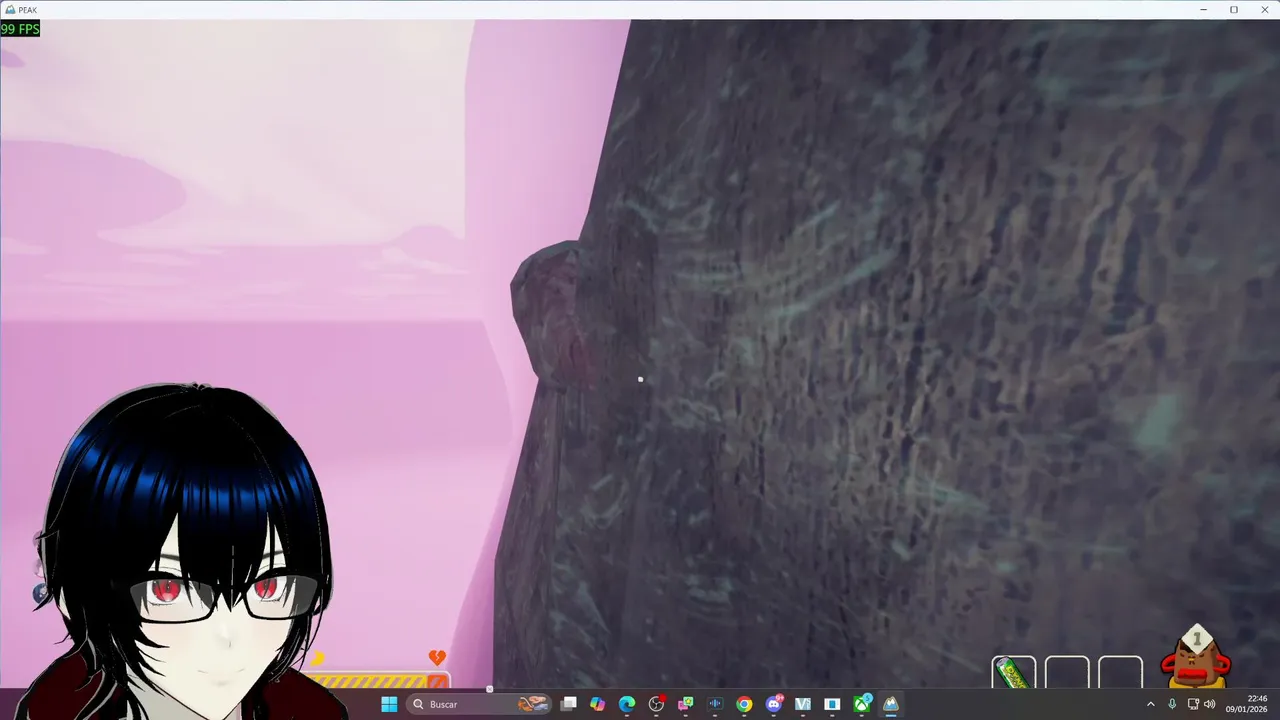Open Task View from the taskbar
1280x720 pixels.
(568, 704)
